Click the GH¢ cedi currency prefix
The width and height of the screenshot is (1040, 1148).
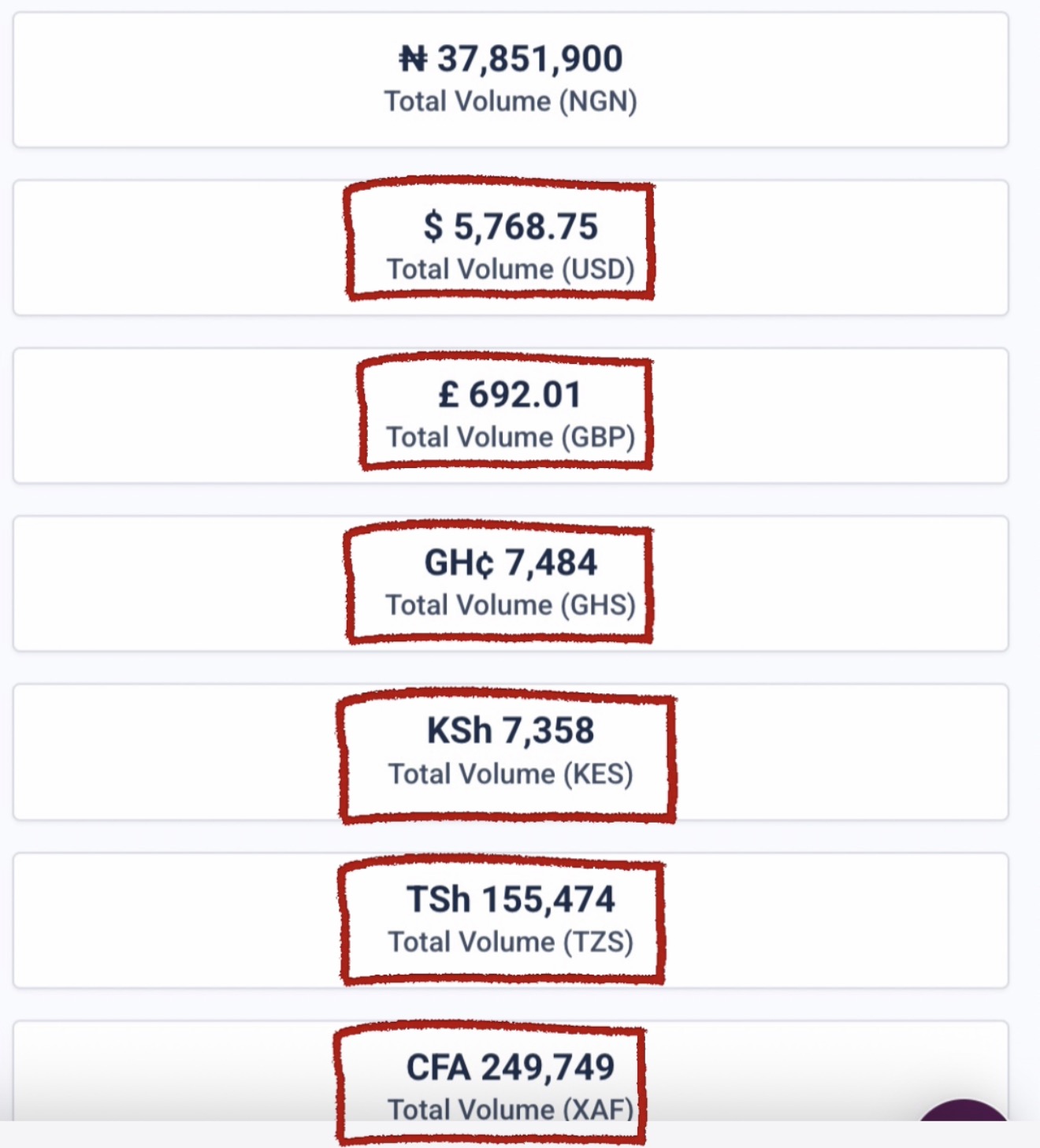tap(459, 563)
